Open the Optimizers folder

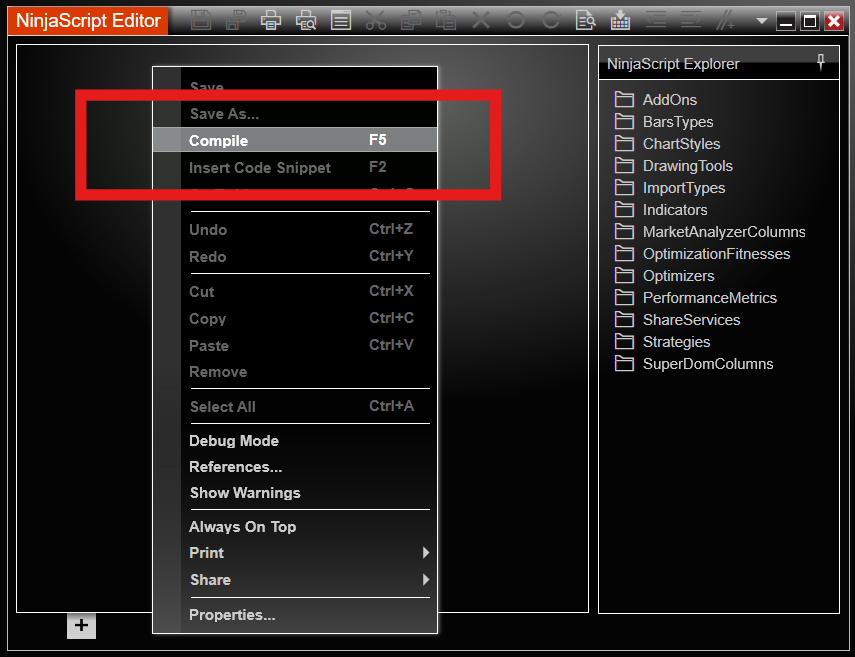(x=664, y=276)
